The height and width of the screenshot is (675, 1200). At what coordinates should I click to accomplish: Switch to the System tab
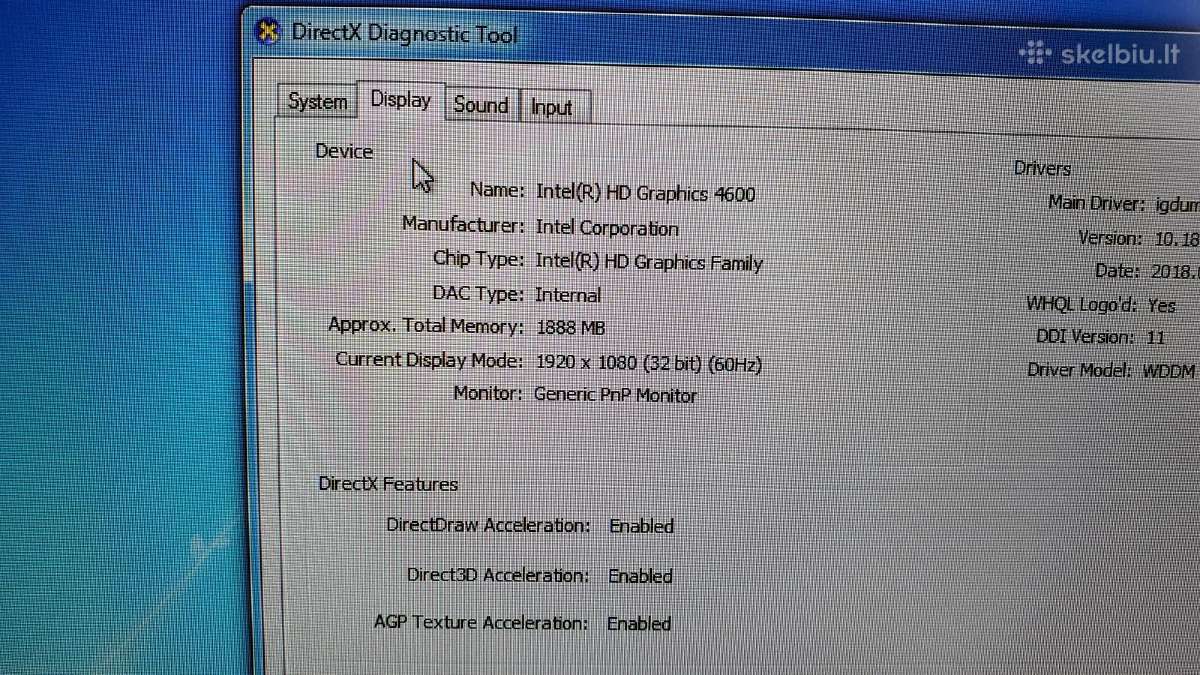317,102
